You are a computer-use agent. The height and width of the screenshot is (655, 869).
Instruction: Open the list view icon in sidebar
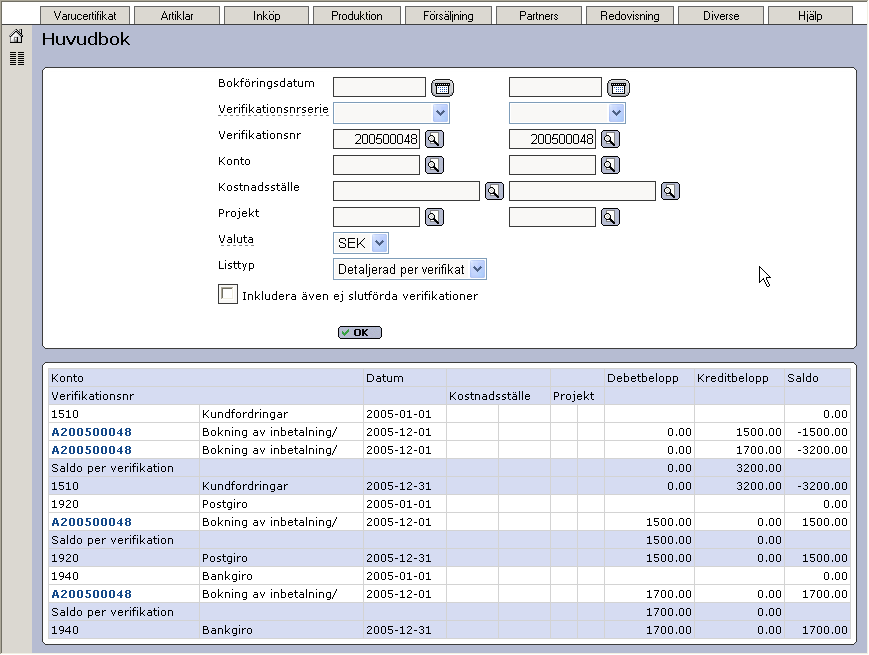tap(17, 58)
